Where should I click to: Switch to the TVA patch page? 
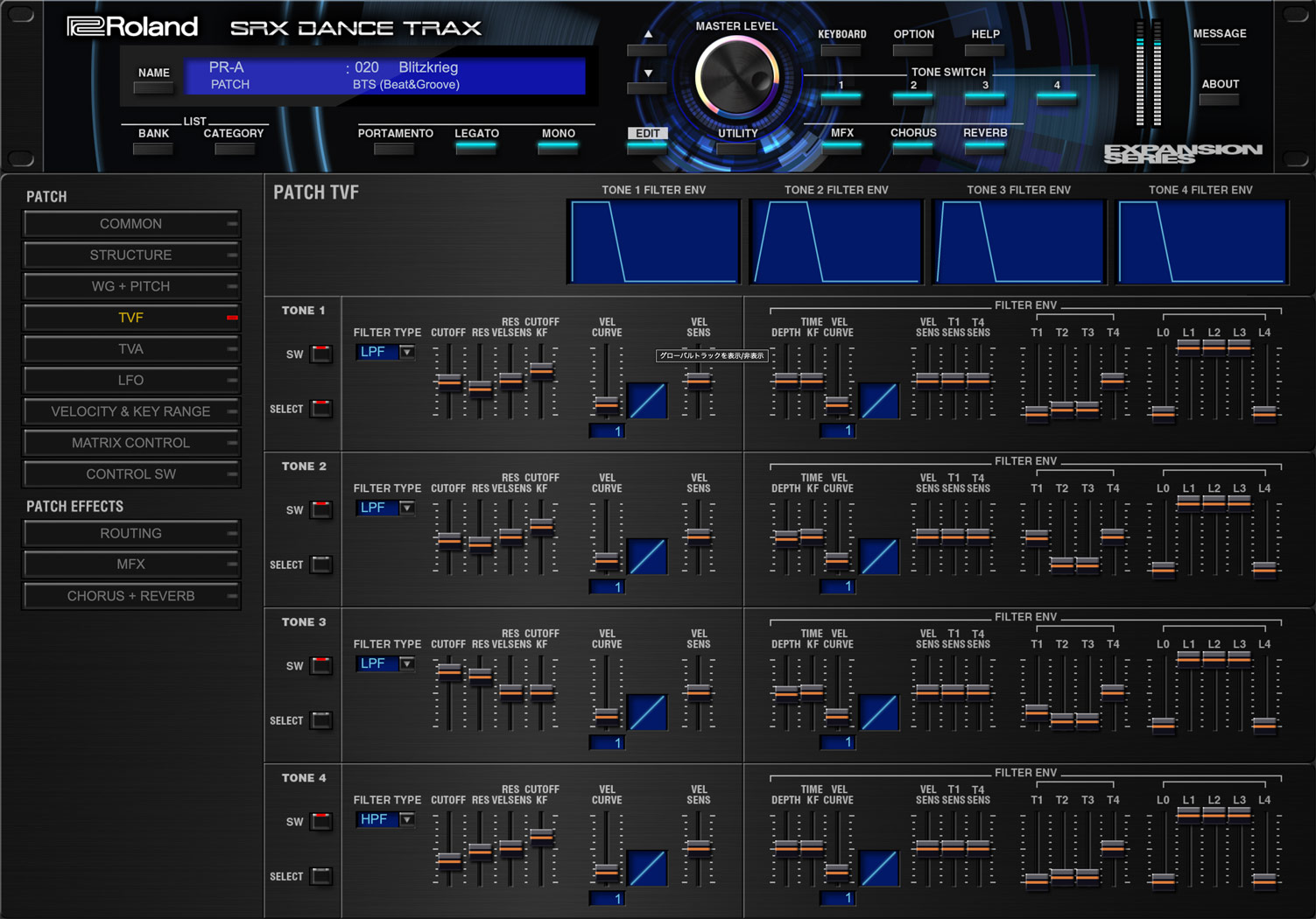tap(131, 348)
